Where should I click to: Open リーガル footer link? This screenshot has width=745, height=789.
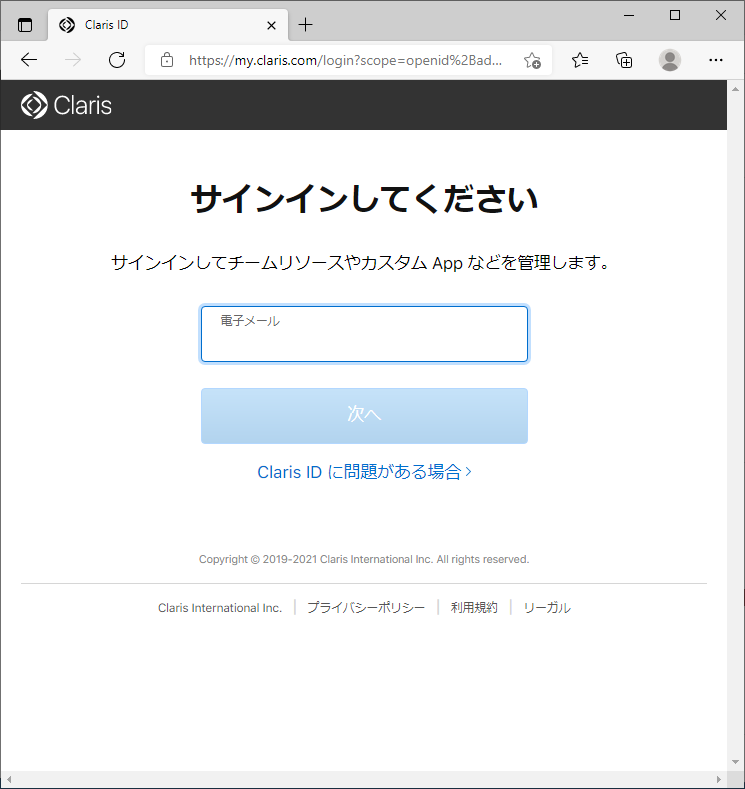tap(547, 608)
